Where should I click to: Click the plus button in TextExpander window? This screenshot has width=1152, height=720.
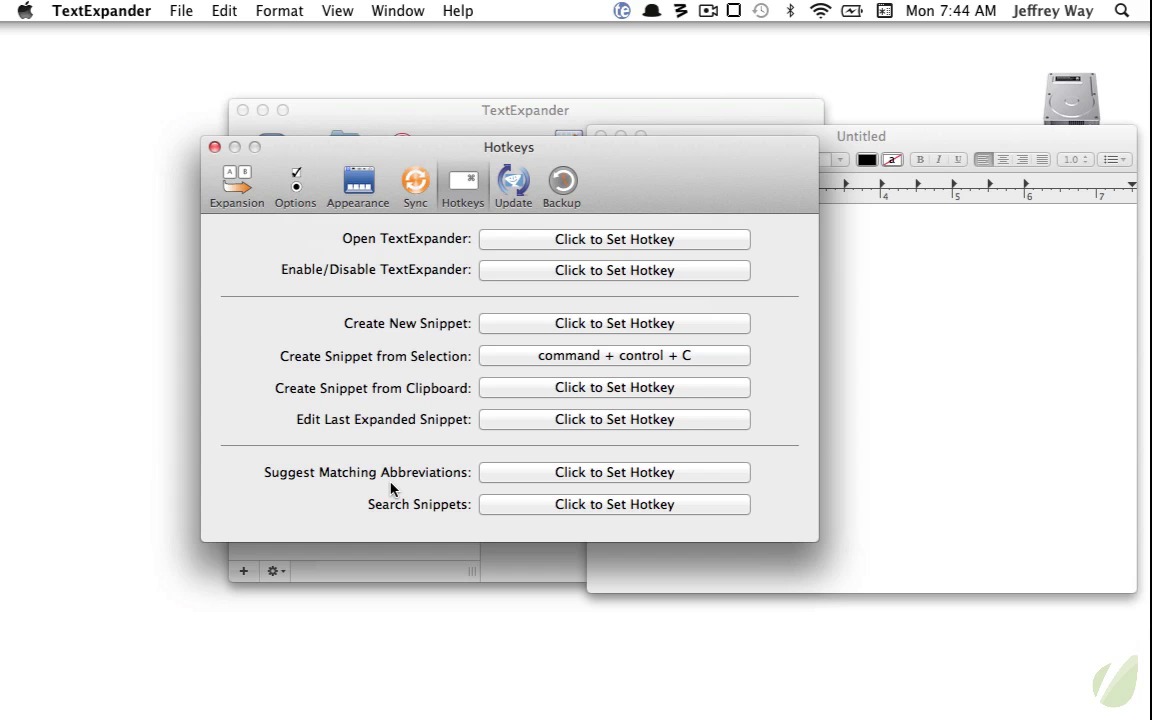(x=244, y=571)
